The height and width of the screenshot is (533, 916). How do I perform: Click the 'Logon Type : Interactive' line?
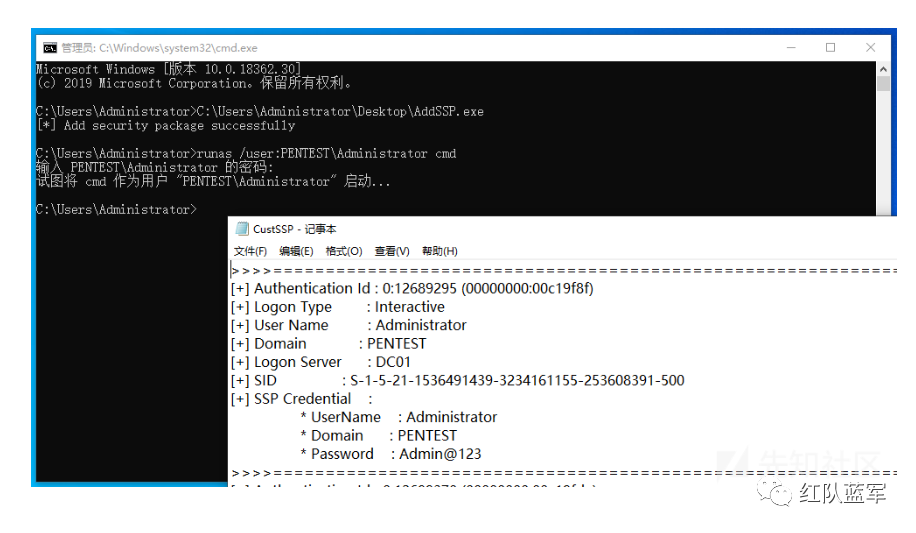pos(338,307)
